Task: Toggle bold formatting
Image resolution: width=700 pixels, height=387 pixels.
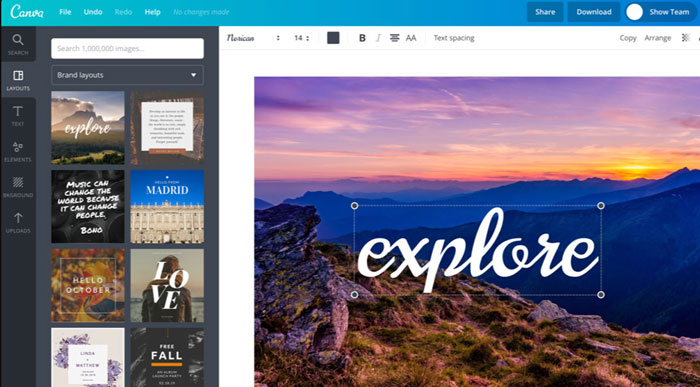Action: click(x=362, y=38)
